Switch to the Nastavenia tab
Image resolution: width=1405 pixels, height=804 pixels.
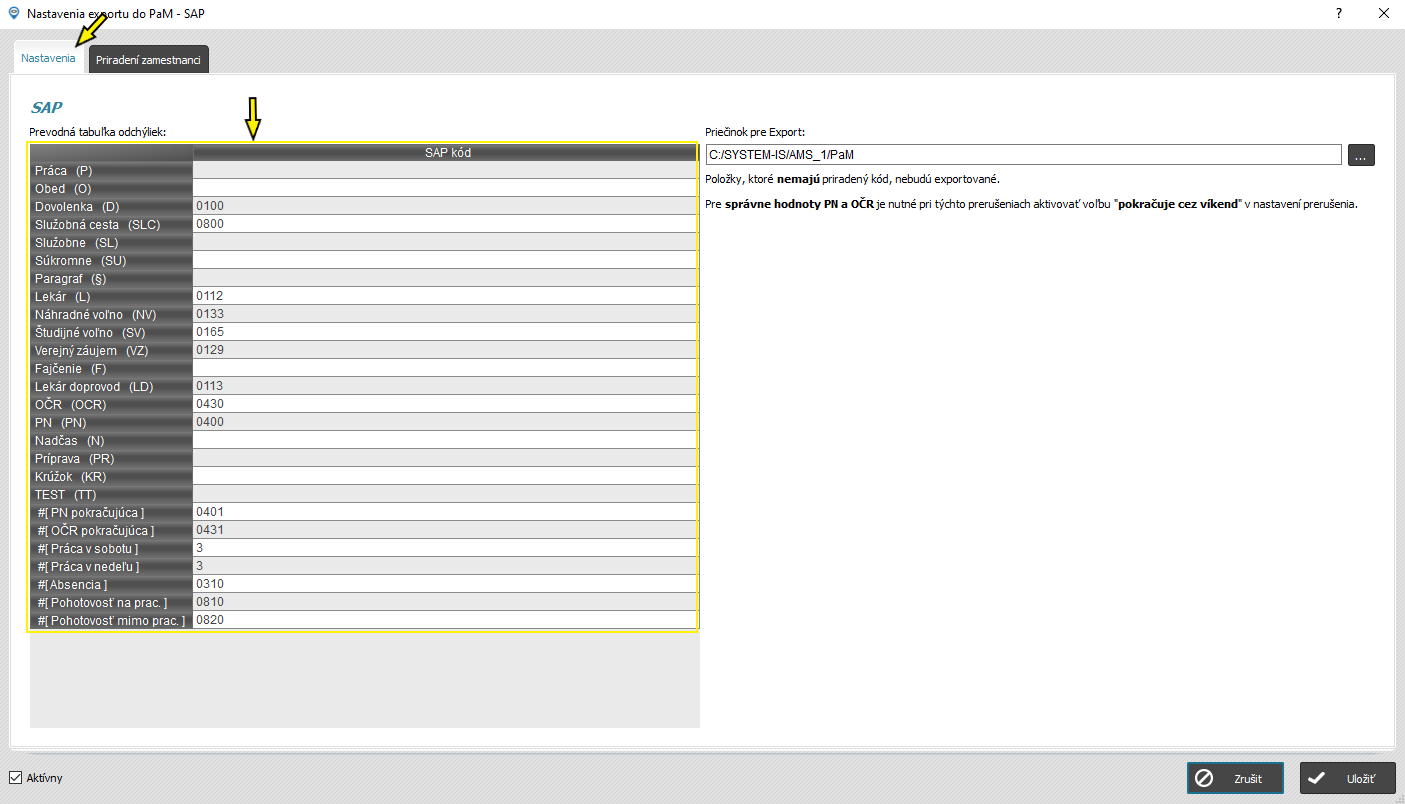pyautogui.click(x=48, y=58)
